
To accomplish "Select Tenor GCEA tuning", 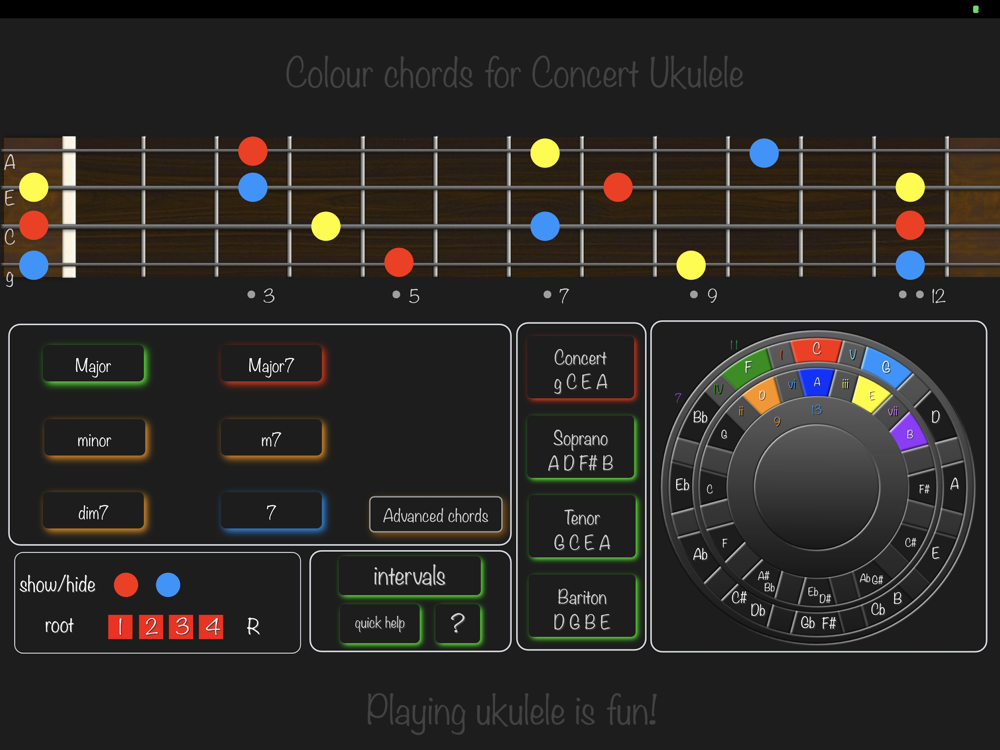I will click(582, 529).
